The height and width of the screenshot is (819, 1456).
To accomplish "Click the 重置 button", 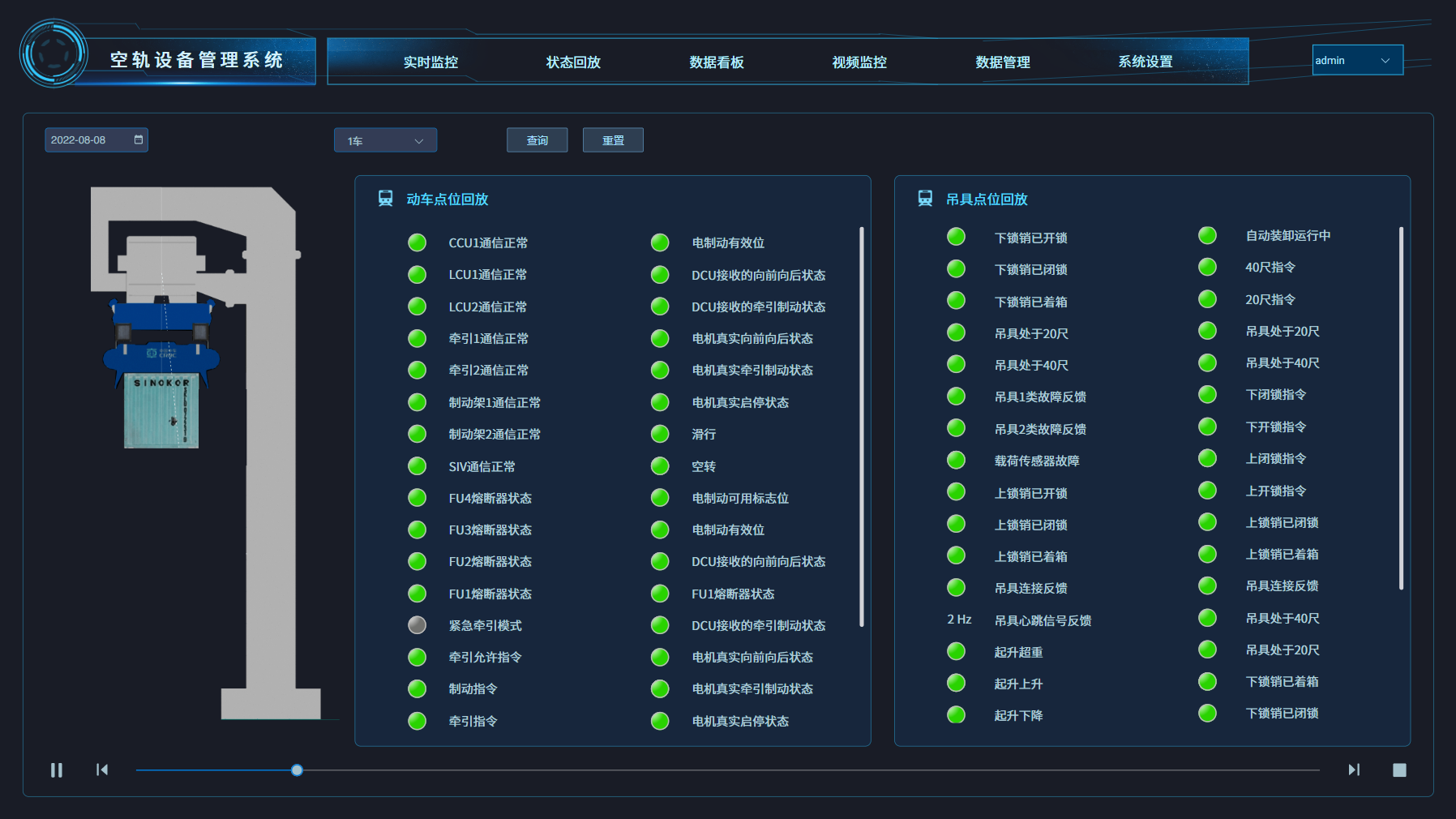I will [x=613, y=140].
